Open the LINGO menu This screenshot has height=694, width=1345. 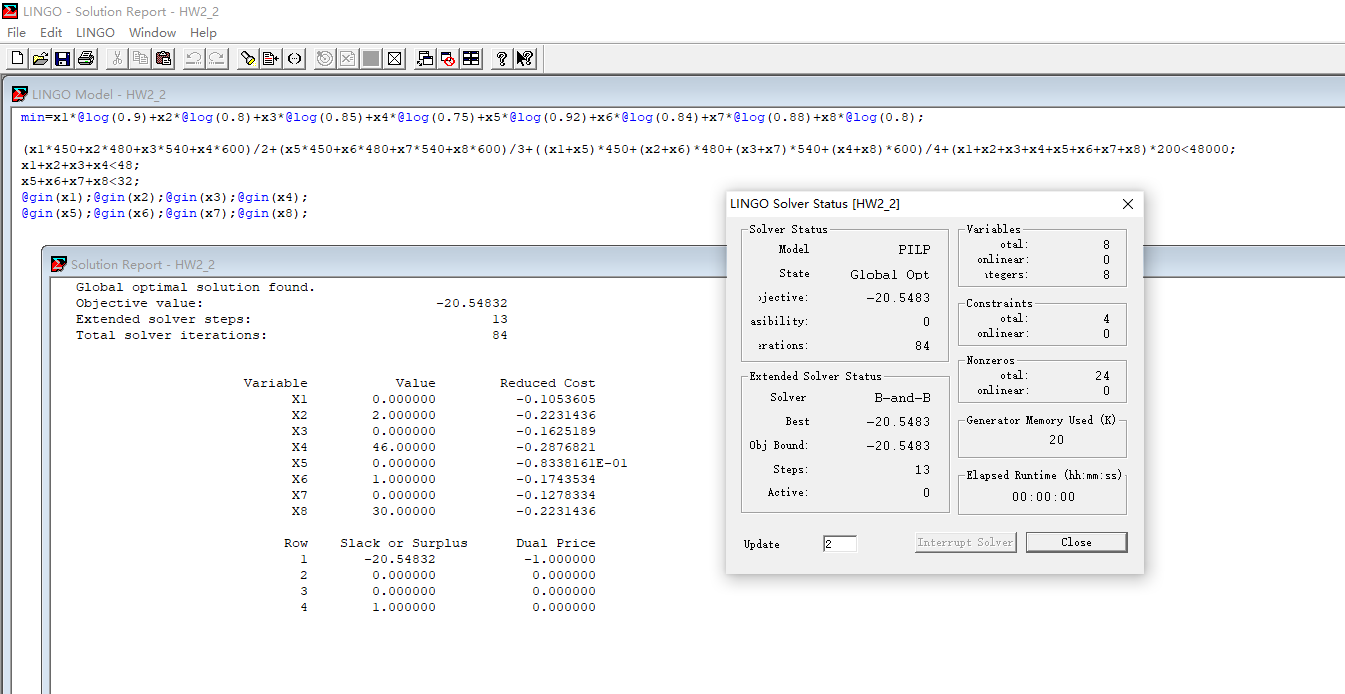[95, 33]
